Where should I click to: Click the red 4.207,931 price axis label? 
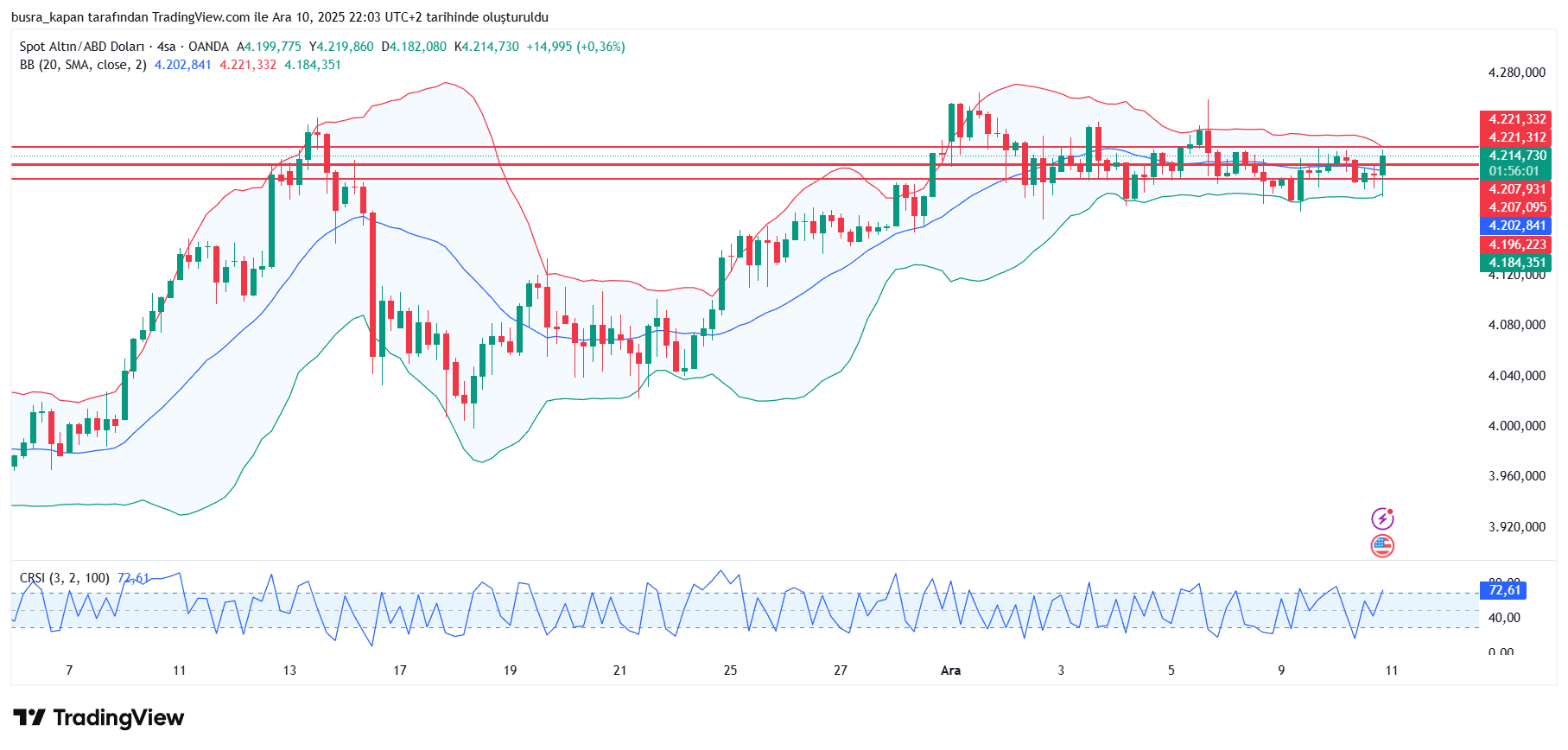tap(1516, 189)
